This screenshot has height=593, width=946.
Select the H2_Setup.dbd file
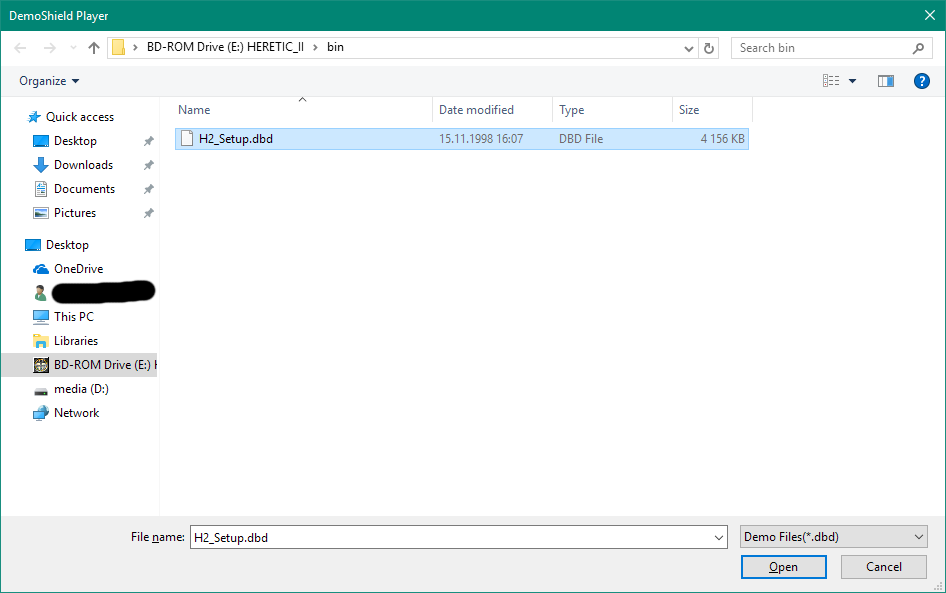[x=462, y=139]
